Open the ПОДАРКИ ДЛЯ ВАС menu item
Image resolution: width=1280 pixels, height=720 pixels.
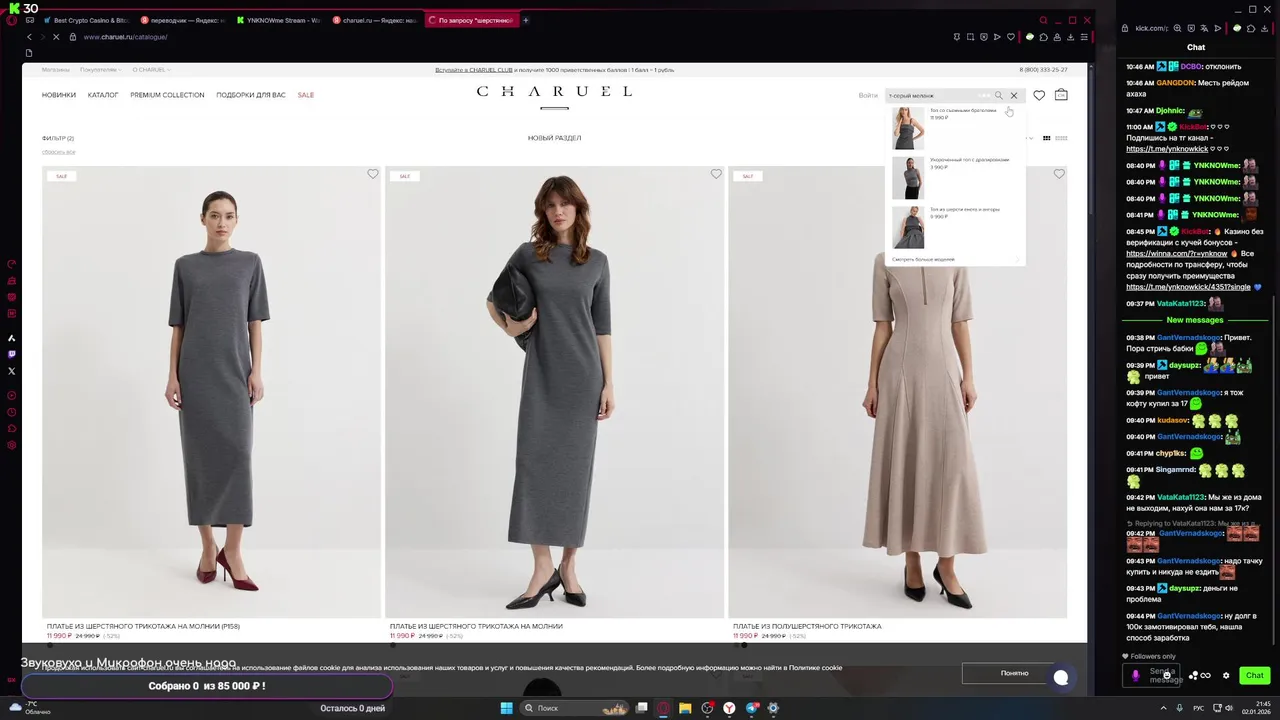[251, 95]
